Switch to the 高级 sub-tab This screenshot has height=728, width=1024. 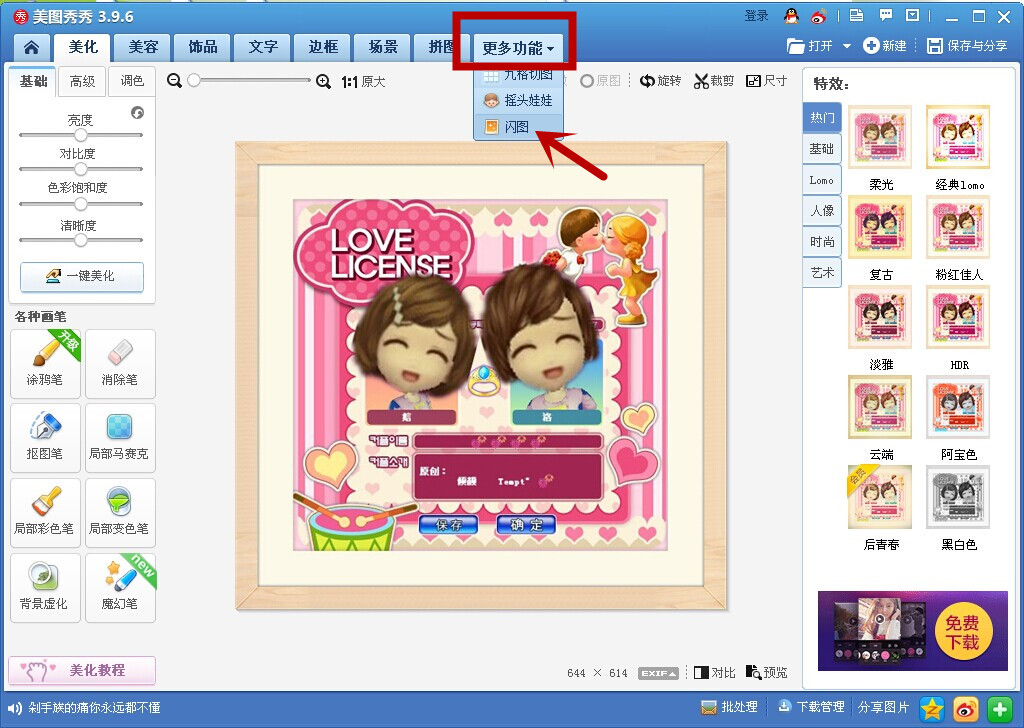pyautogui.click(x=82, y=81)
